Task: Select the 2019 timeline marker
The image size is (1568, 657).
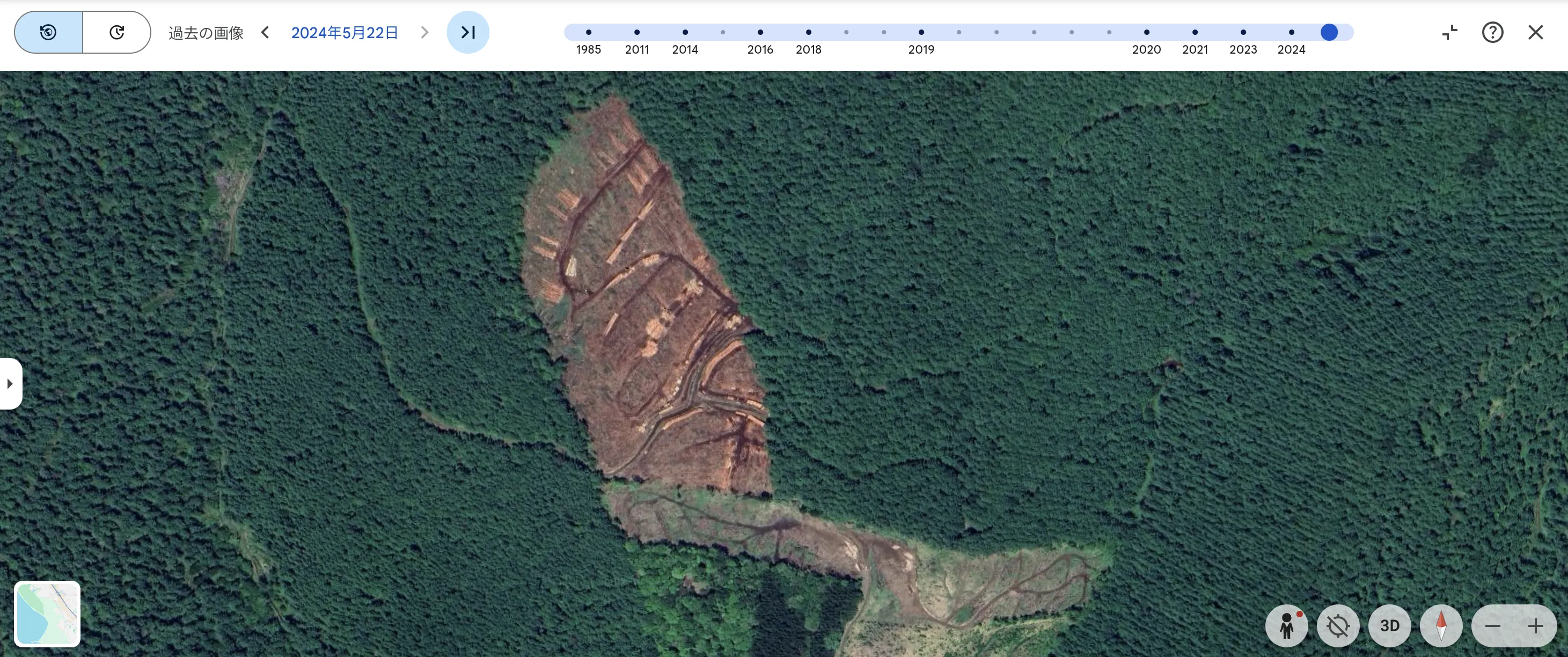Action: tap(921, 32)
